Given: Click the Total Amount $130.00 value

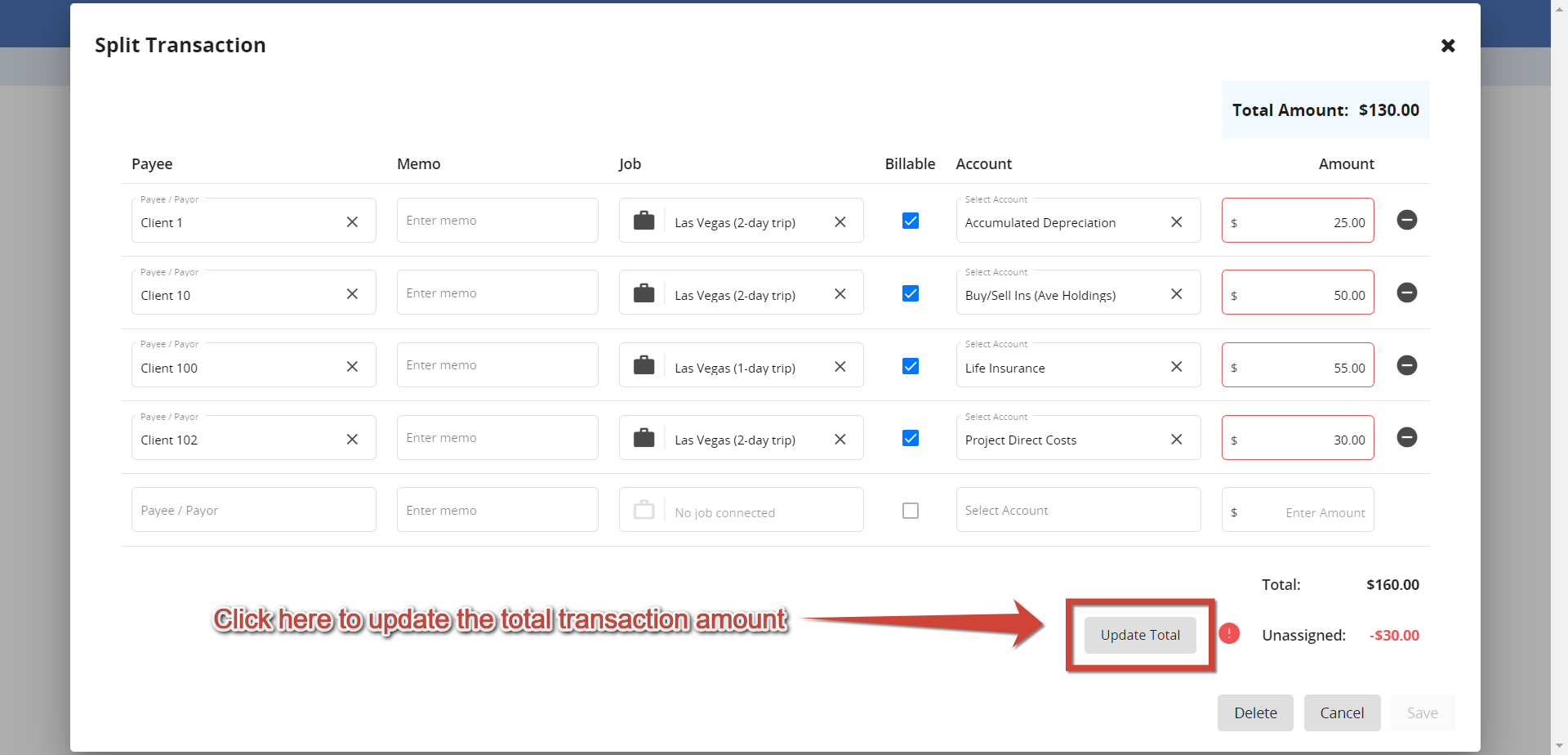Looking at the screenshot, I should 1388,110.
